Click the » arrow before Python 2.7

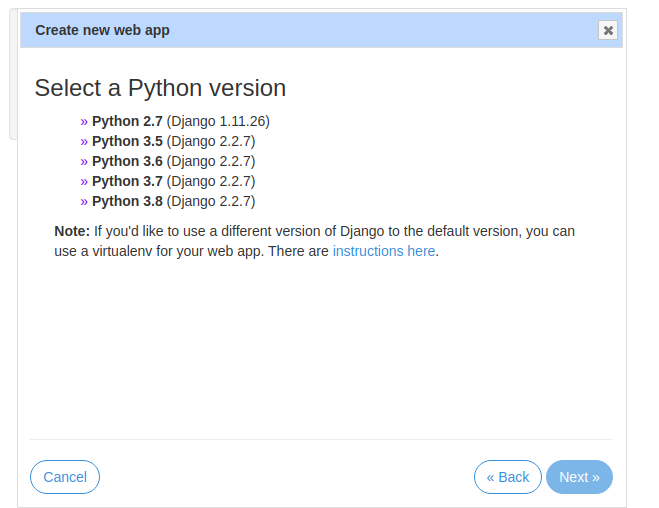[x=84, y=121]
